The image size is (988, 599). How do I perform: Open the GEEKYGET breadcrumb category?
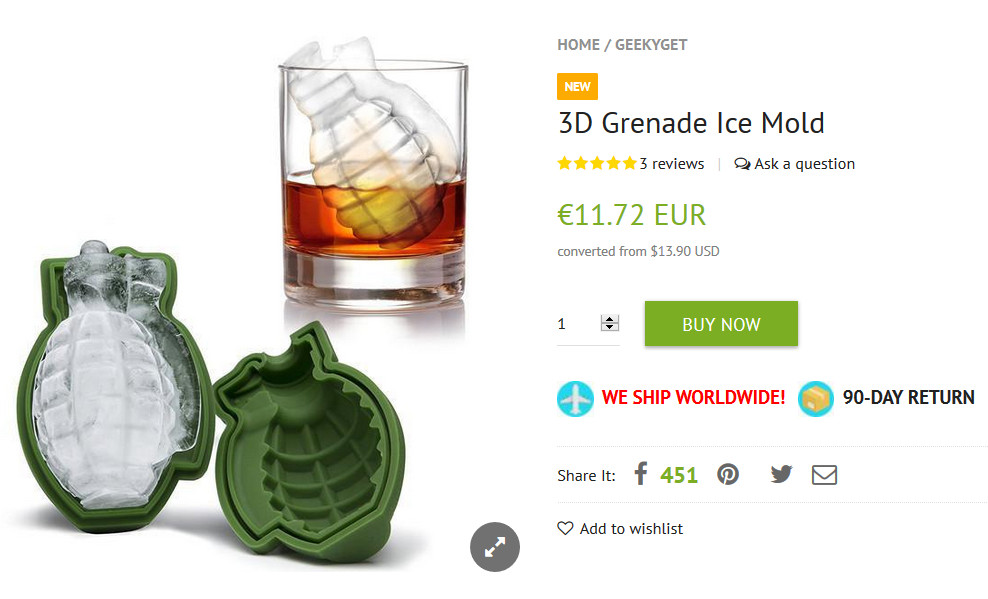tap(651, 45)
